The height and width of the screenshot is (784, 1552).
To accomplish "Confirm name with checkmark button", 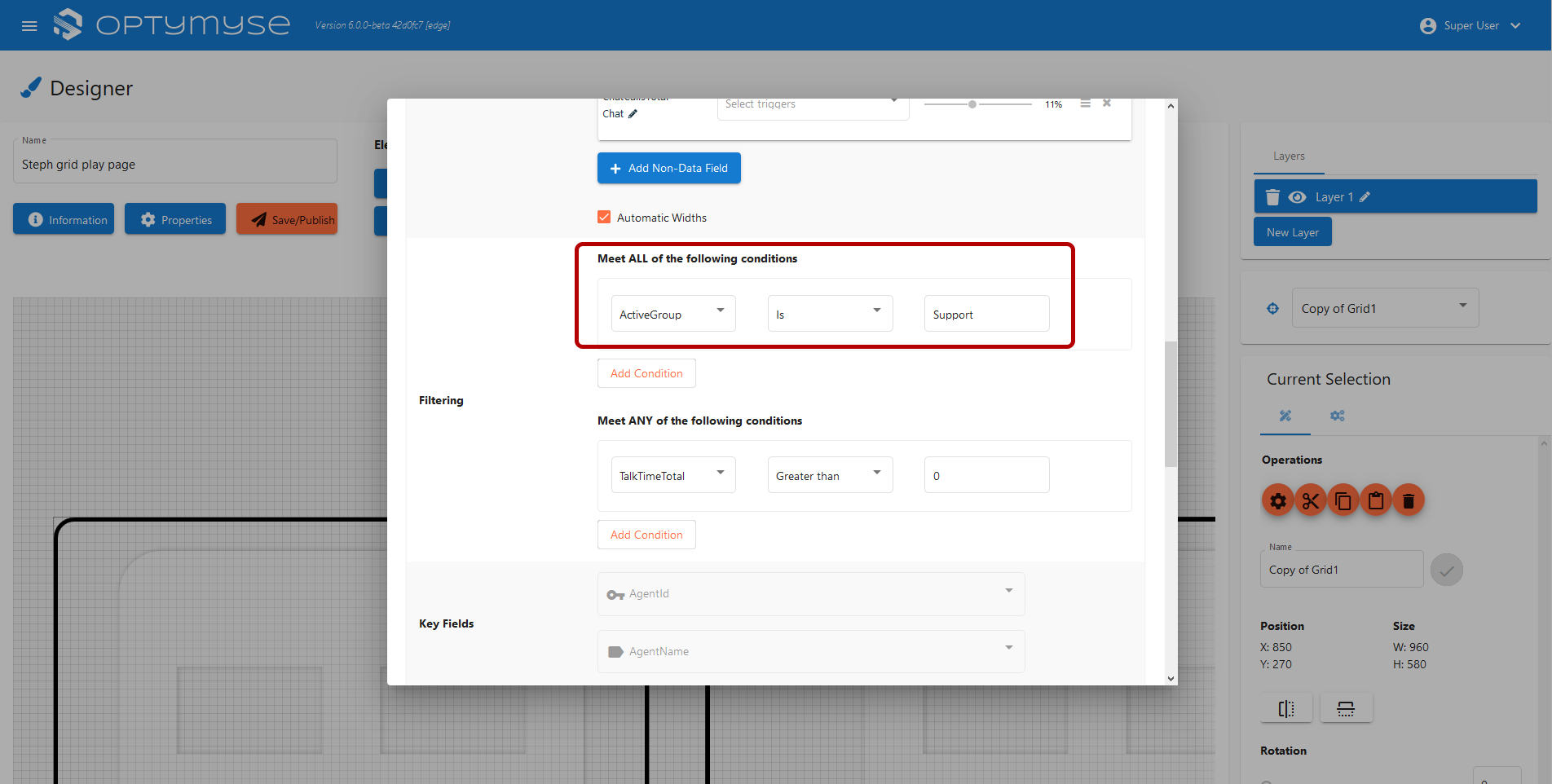I will click(x=1446, y=570).
